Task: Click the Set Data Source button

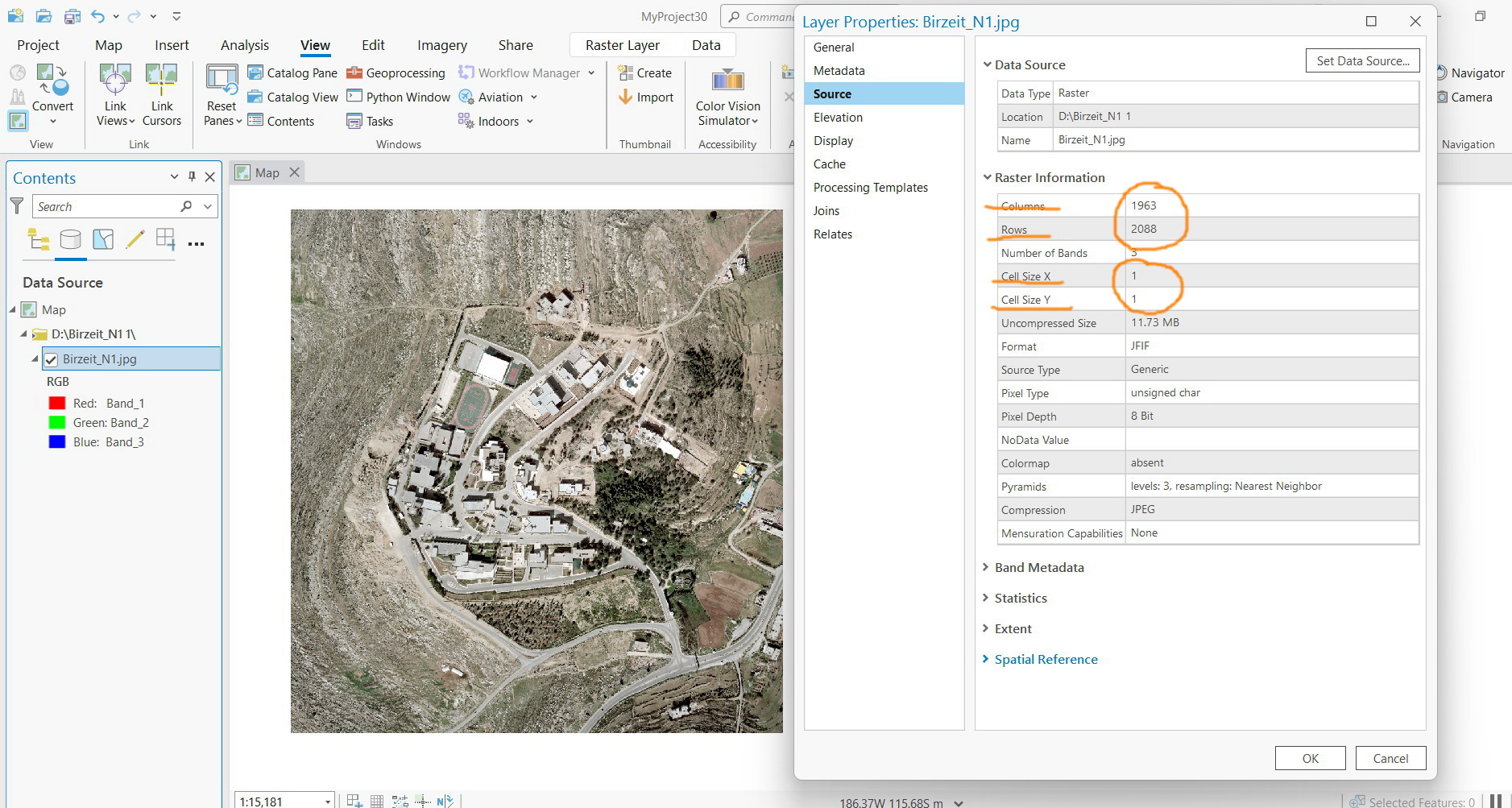Action: (1361, 60)
